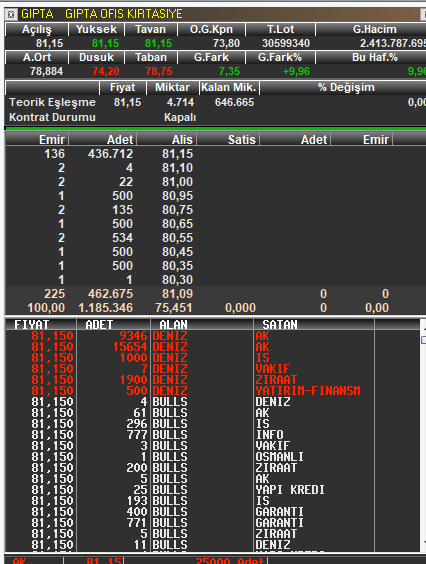
Task: Click the Tavan header button
Action: click(150, 29)
